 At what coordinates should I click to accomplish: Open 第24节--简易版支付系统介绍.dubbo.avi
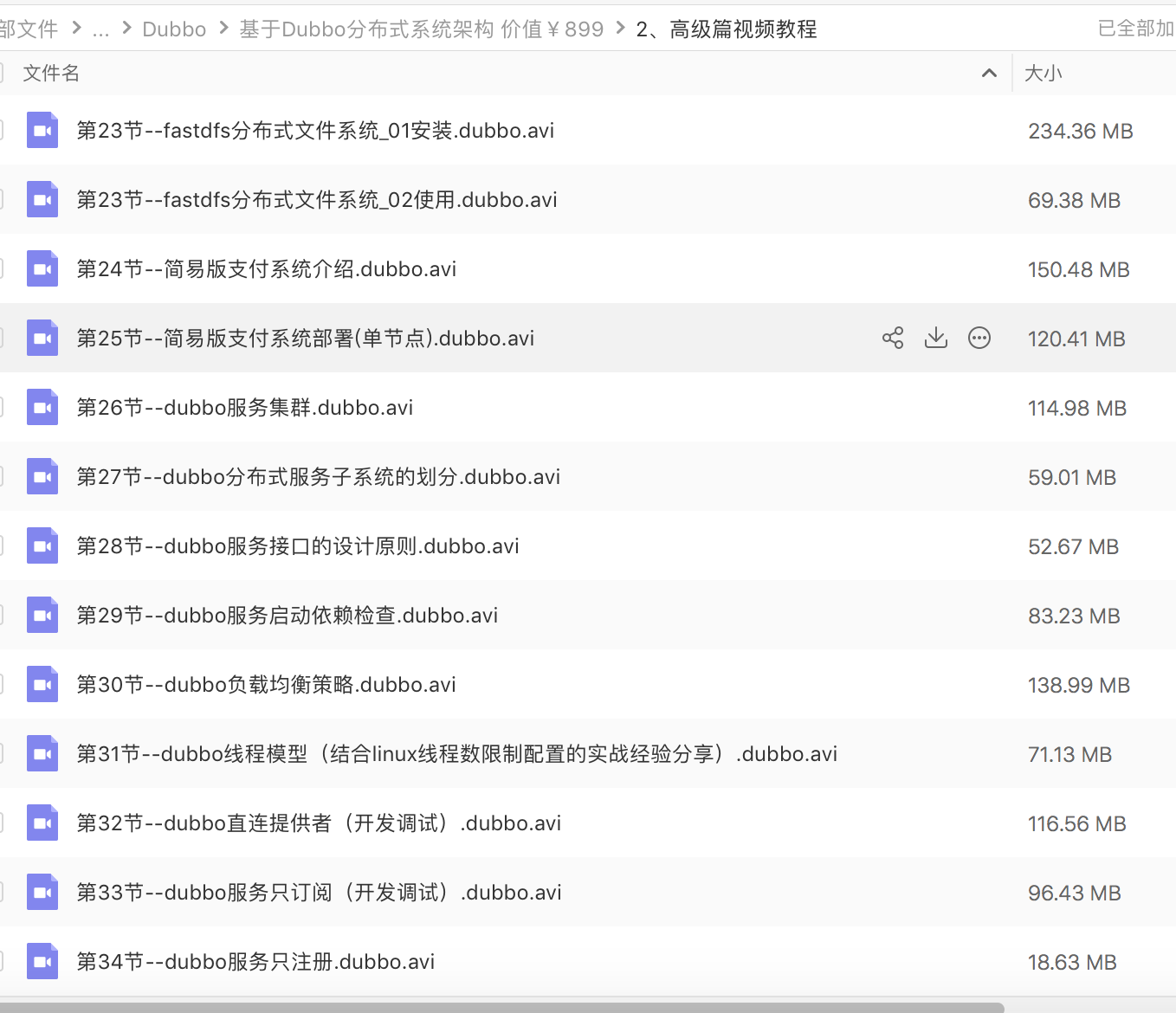(266, 268)
